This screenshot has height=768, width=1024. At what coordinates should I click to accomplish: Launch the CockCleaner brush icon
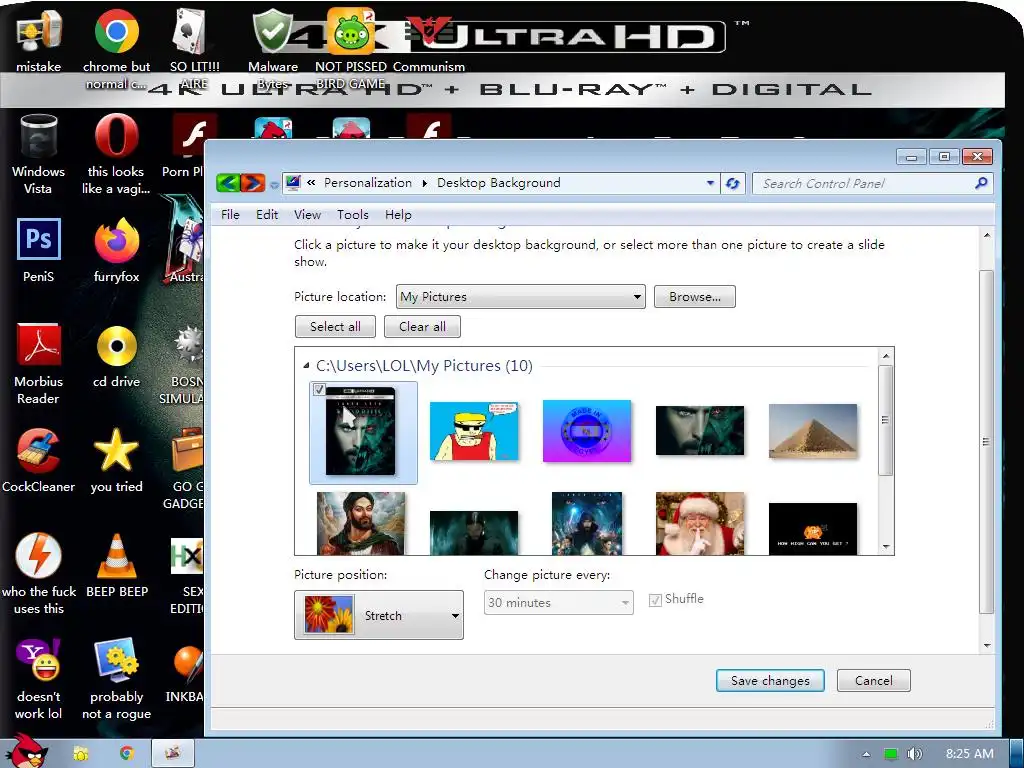(x=38, y=460)
